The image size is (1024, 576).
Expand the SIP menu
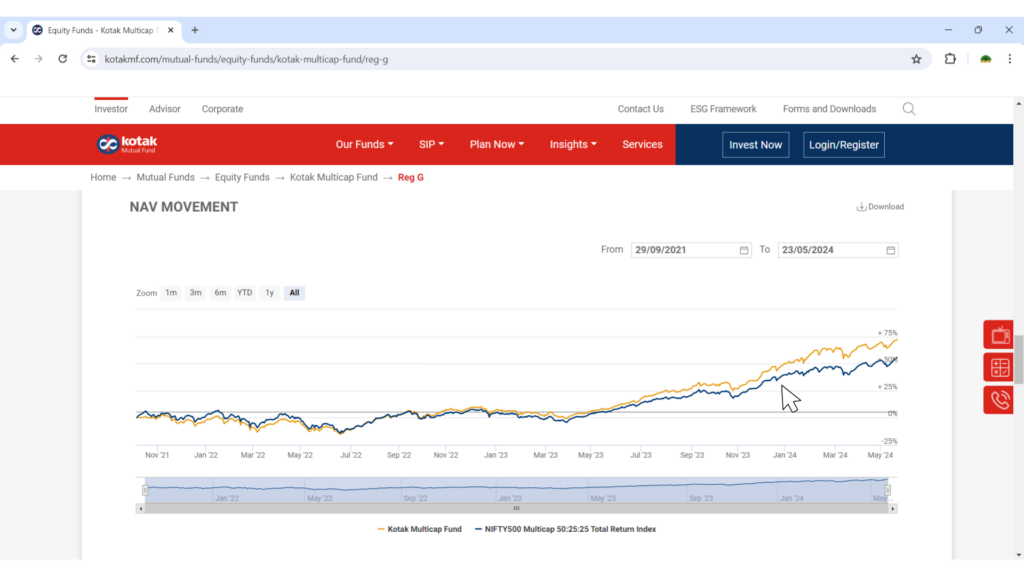click(431, 144)
